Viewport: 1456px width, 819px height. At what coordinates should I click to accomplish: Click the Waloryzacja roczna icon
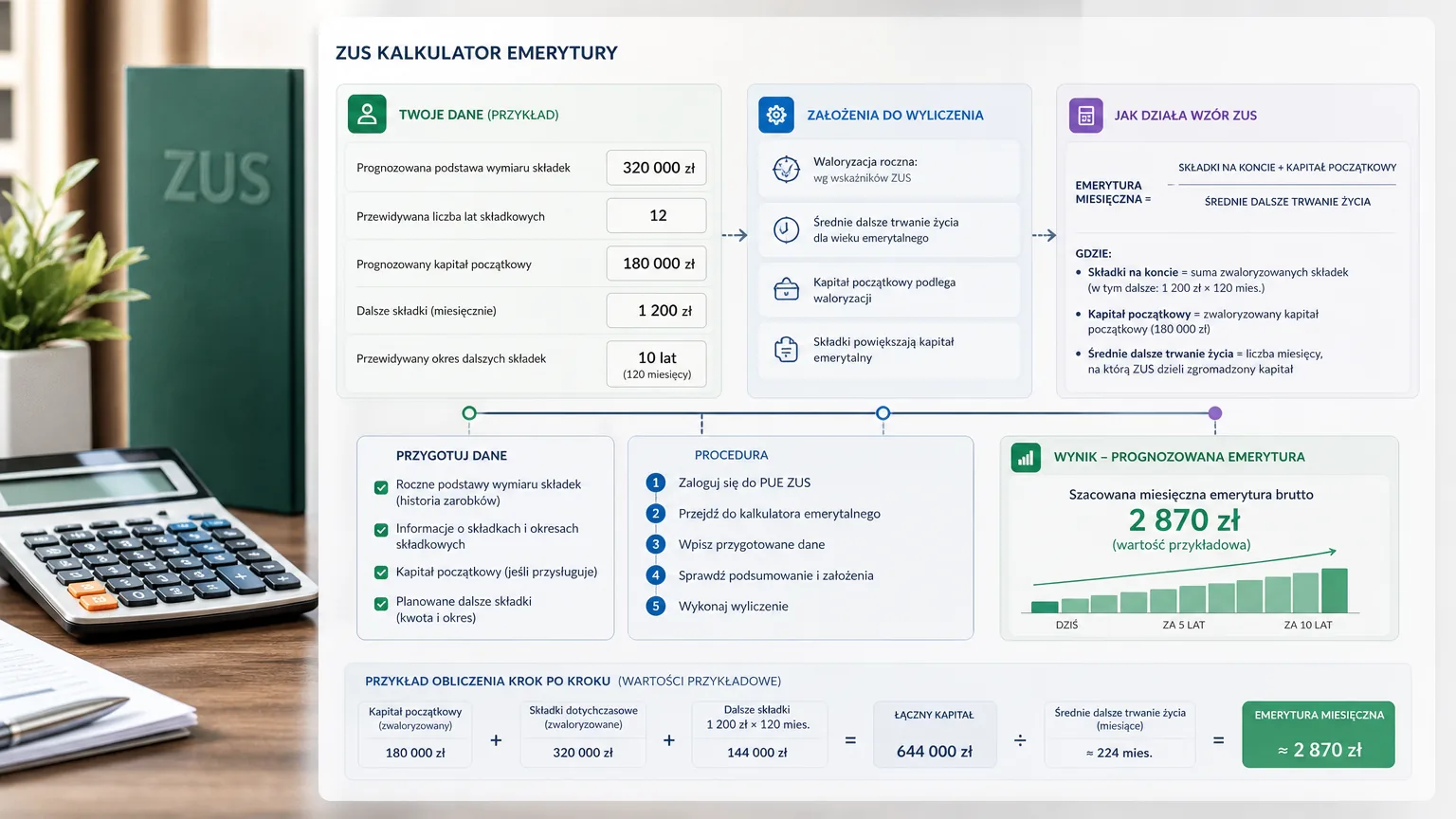click(x=787, y=169)
